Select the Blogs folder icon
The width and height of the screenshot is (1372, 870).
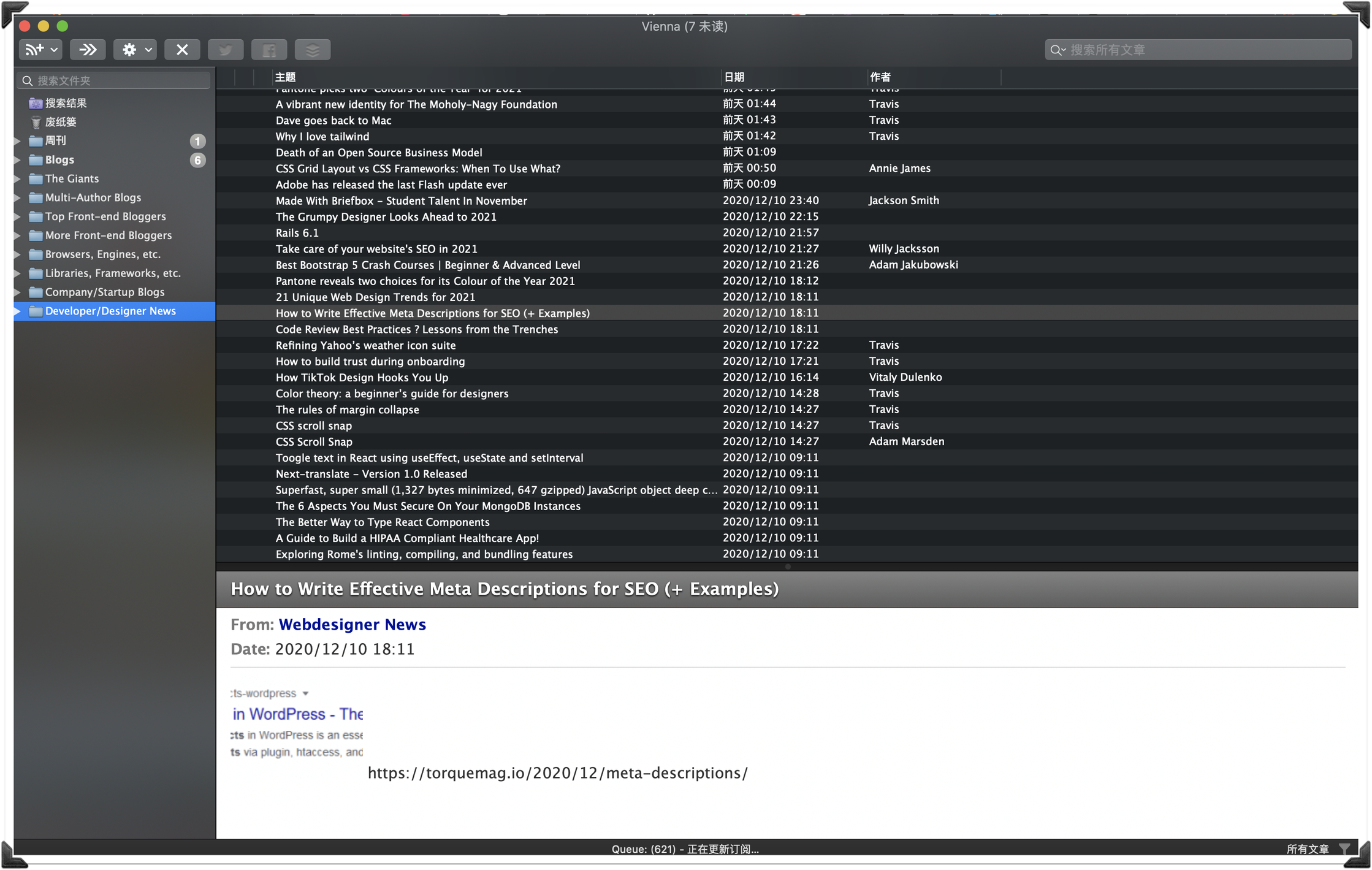pyautogui.click(x=36, y=160)
